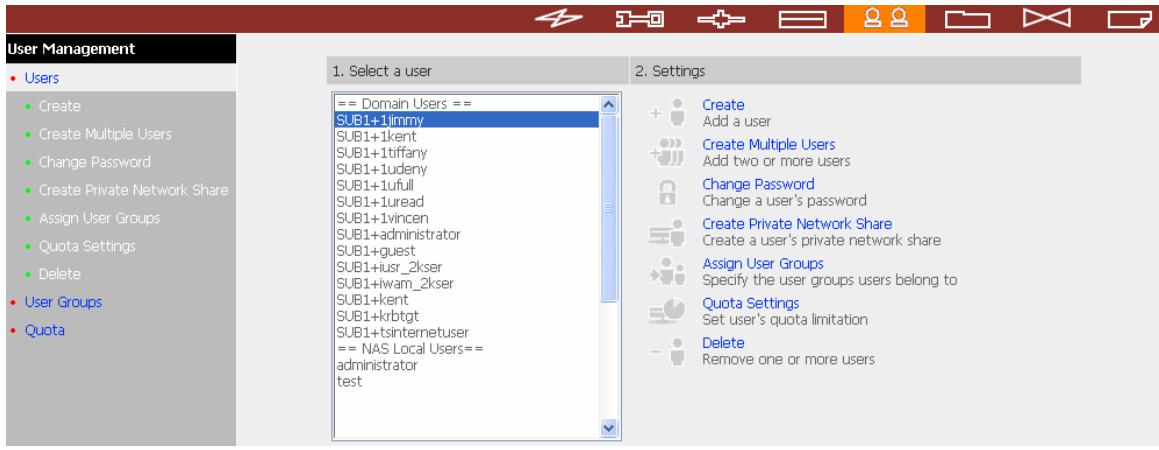Screen dimensions: 1159x450
Task: Open Quota Settings link in Settings panel
Action: point(750,304)
